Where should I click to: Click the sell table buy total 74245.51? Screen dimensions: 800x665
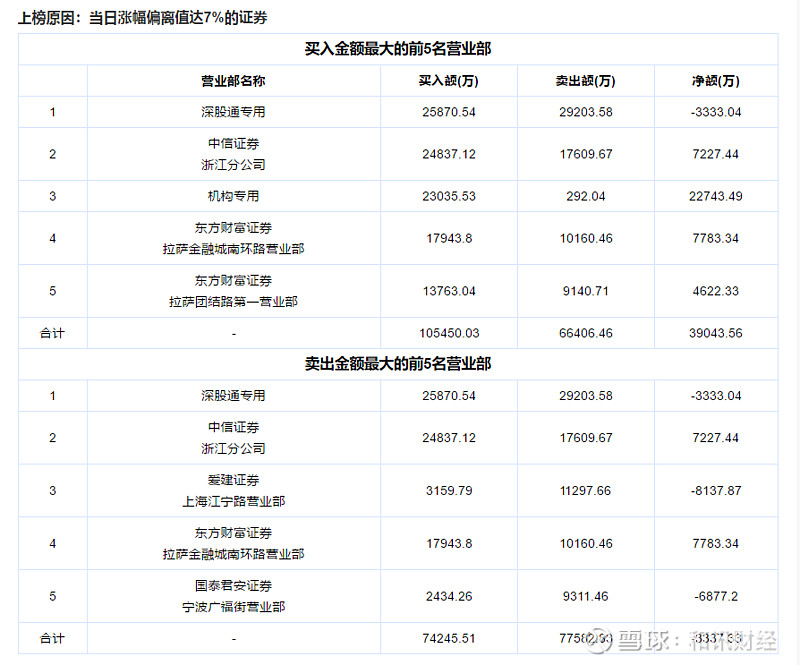click(x=449, y=638)
